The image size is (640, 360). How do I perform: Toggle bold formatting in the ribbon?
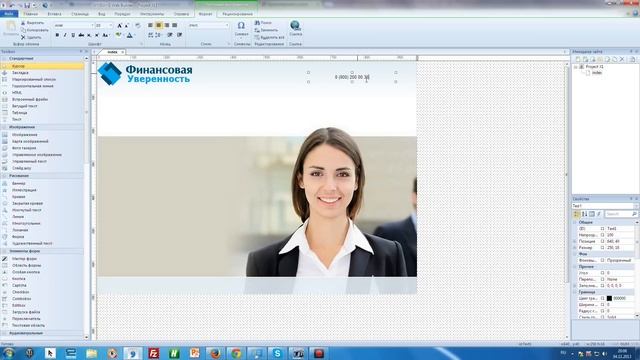point(57,36)
